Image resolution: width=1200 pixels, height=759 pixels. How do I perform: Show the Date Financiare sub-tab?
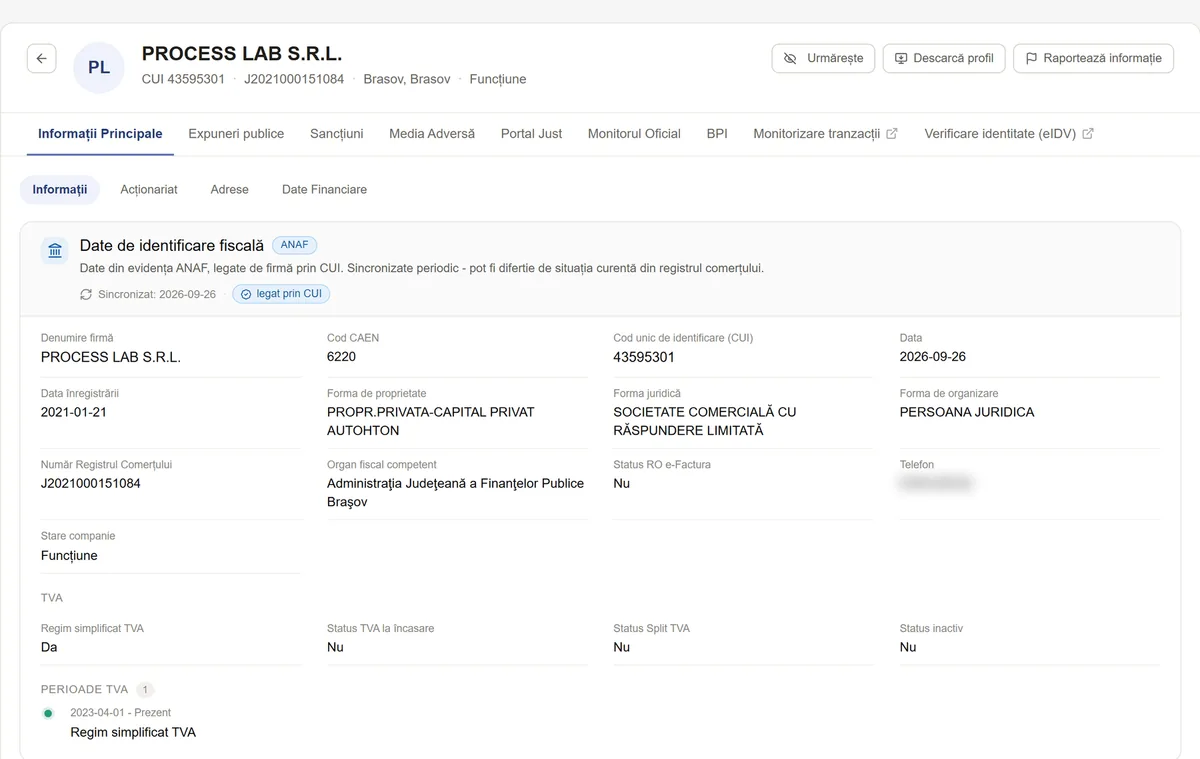point(324,189)
